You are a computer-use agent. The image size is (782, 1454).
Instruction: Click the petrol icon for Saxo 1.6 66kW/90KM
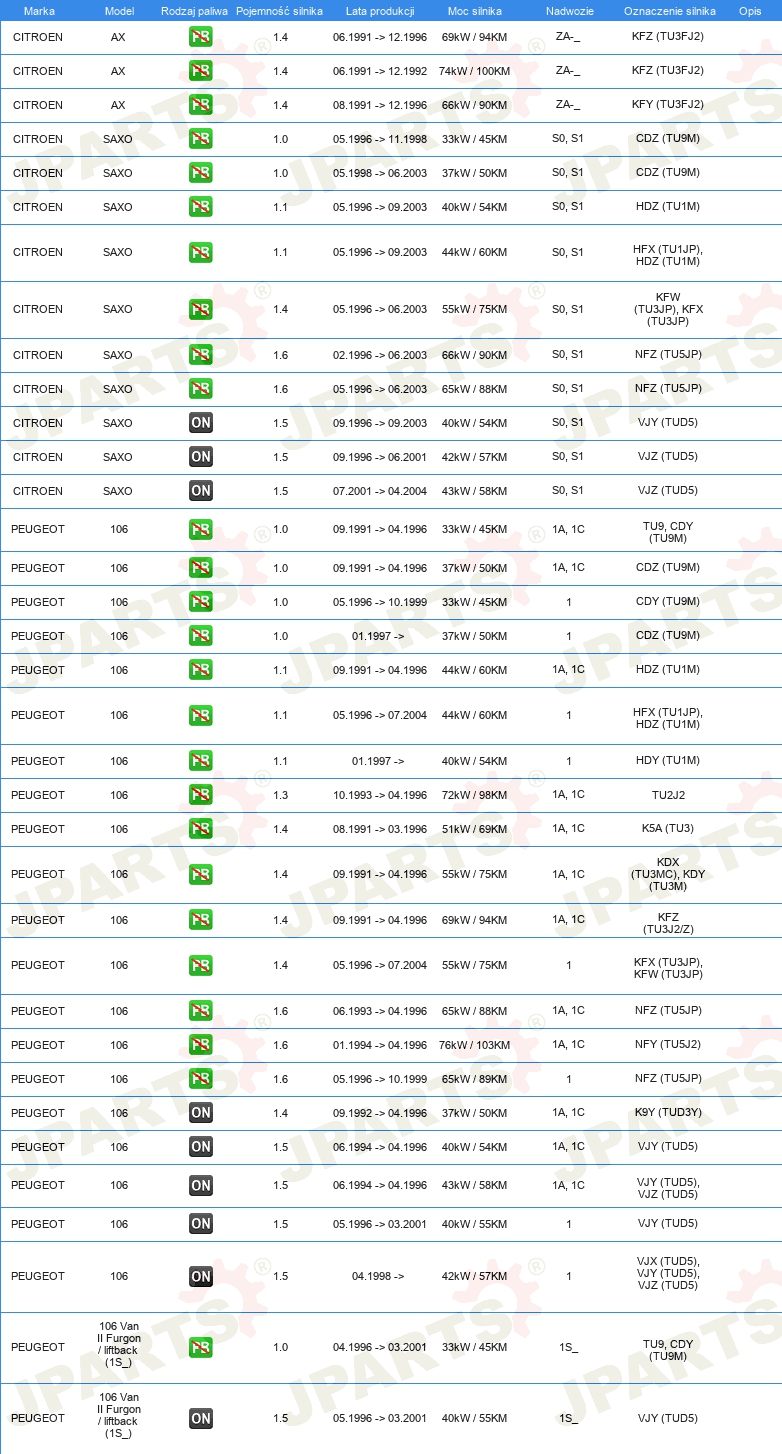pos(201,356)
